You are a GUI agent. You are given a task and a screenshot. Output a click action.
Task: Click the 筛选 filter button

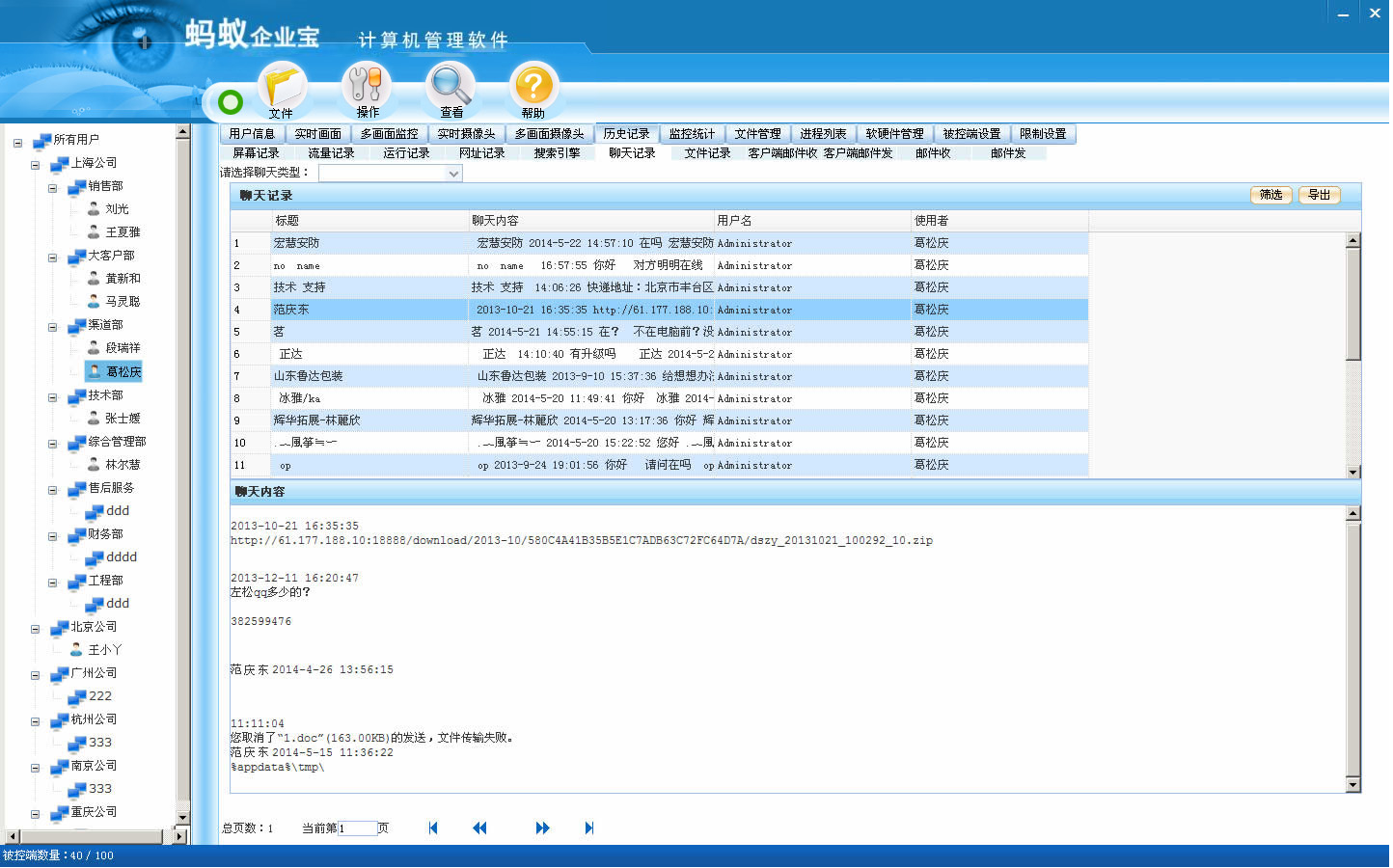click(1270, 196)
